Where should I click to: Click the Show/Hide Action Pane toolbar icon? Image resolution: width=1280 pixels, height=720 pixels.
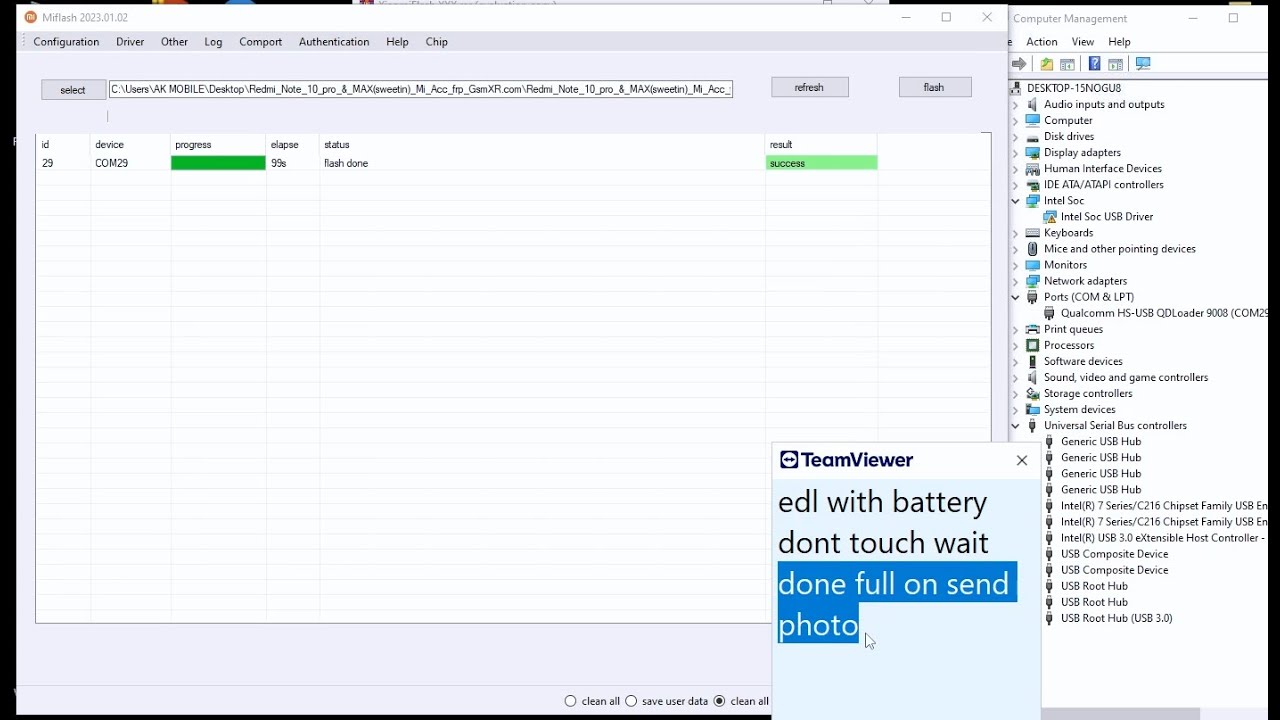click(x=1115, y=64)
